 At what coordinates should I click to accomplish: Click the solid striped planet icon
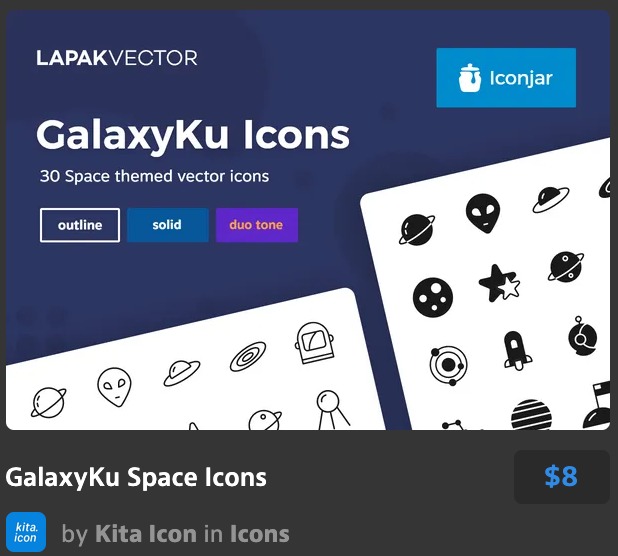(531, 415)
